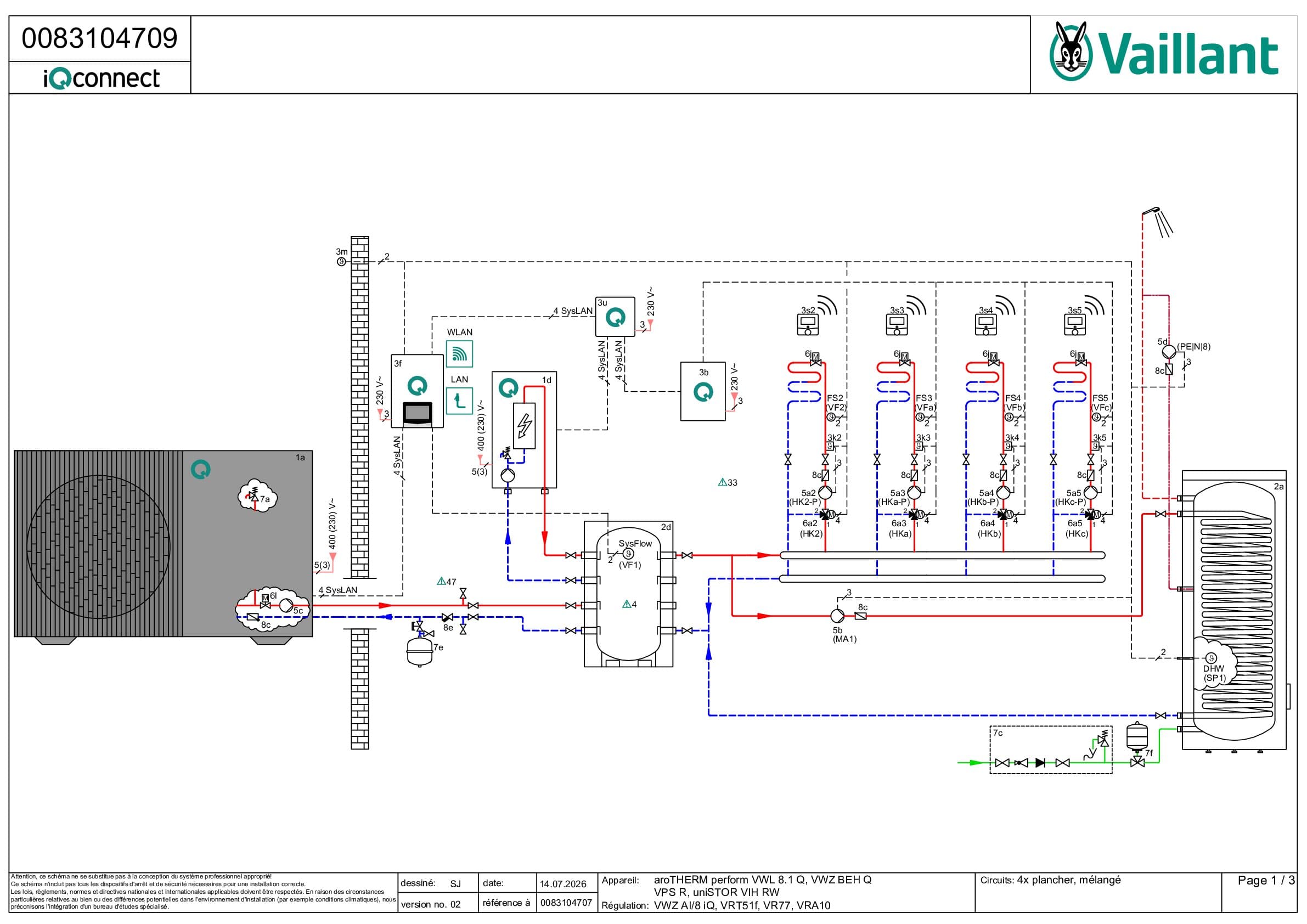Click the outdoor sensor 3m symbol
The image size is (1307, 924).
coord(341,261)
